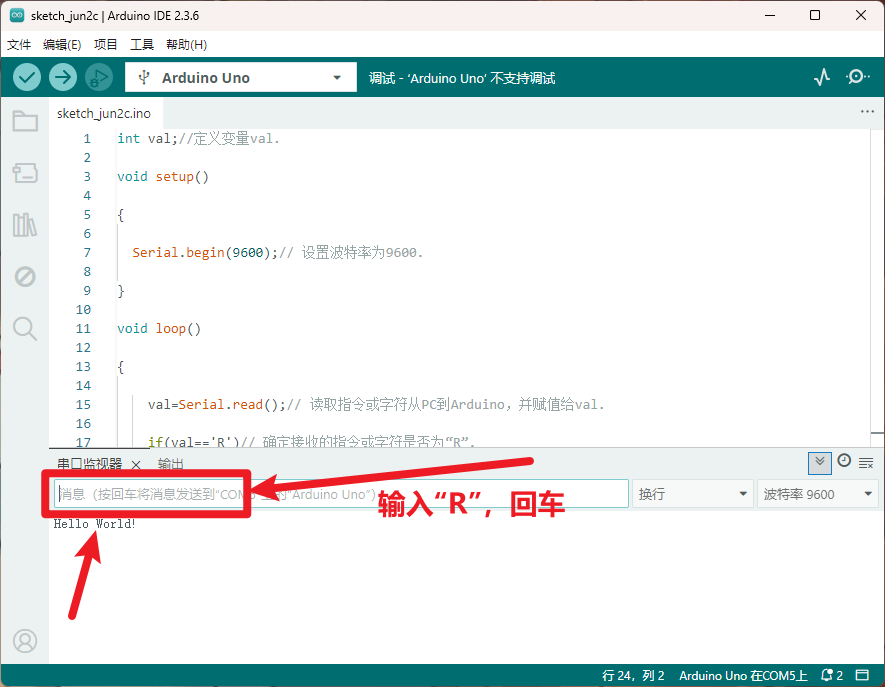Image resolution: width=885 pixels, height=687 pixels.
Task: Click code line int val;
Action: click(147, 138)
